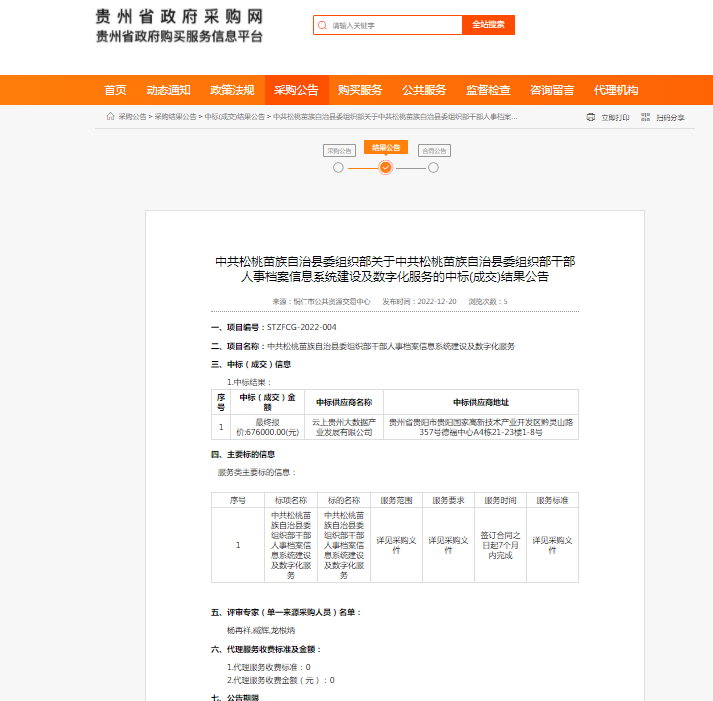The width and height of the screenshot is (713, 701).
Task: Click the 结果公告 step tab
Action: (386, 148)
